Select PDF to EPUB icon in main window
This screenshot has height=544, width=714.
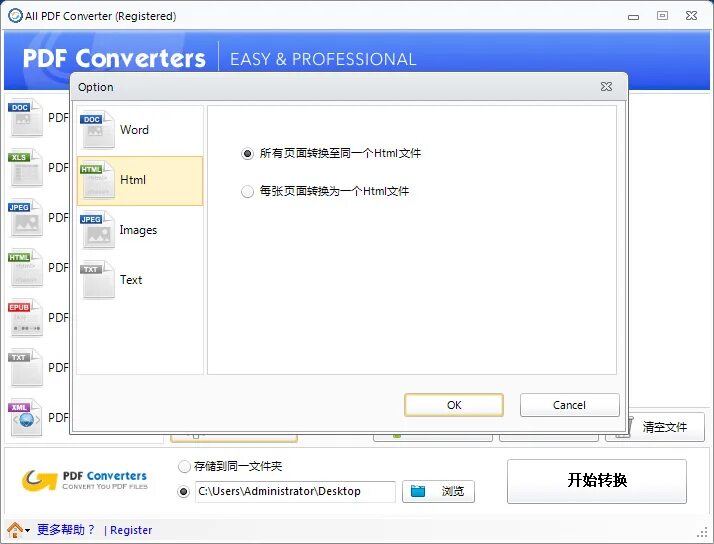26,318
